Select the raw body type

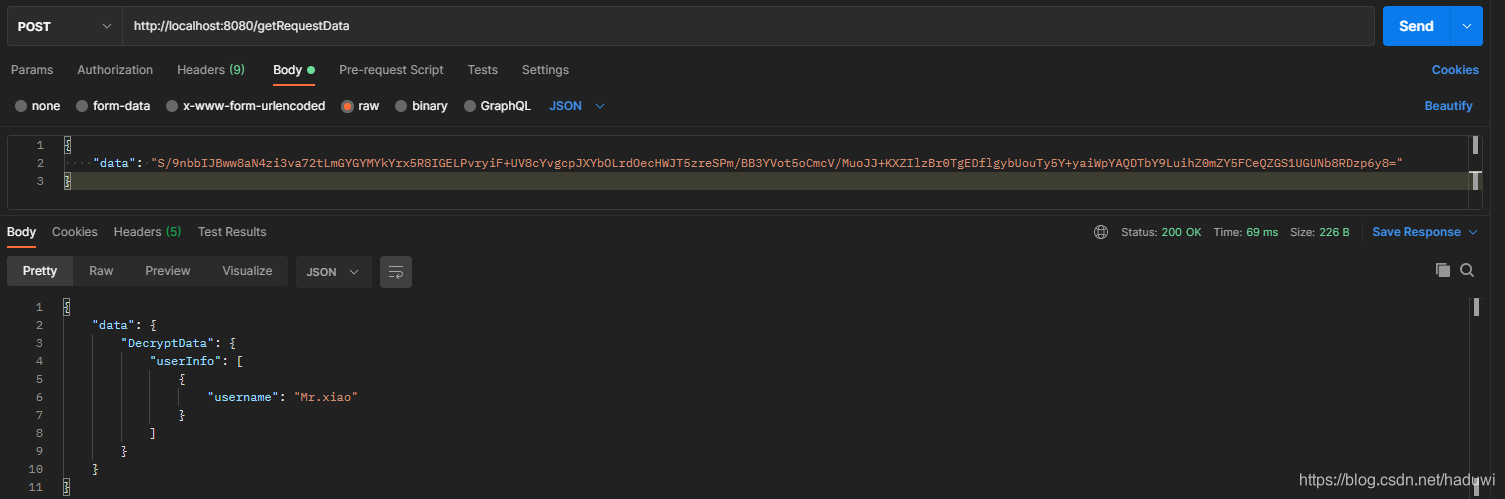click(x=360, y=106)
